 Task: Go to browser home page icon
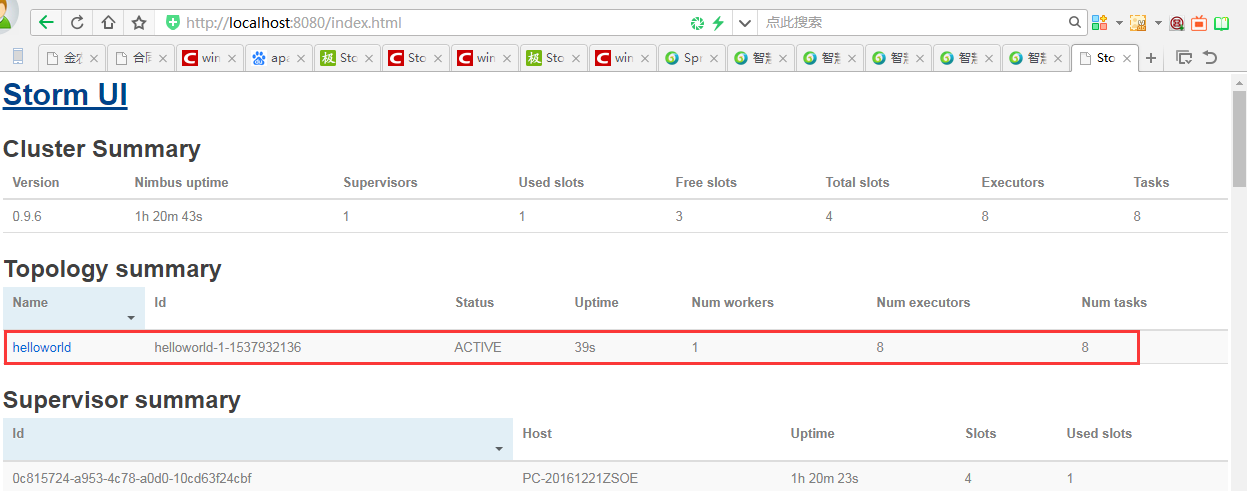point(108,22)
